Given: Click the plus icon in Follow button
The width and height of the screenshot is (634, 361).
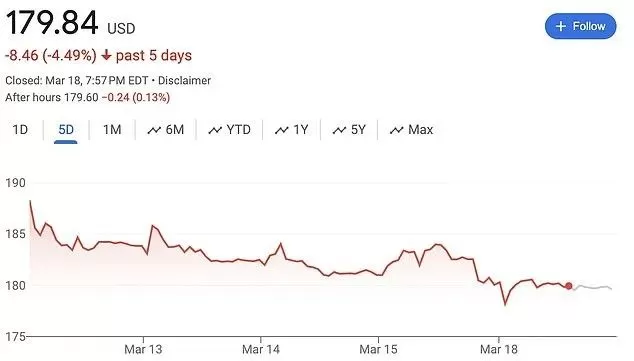Looking at the screenshot, I should pyautogui.click(x=560, y=26).
